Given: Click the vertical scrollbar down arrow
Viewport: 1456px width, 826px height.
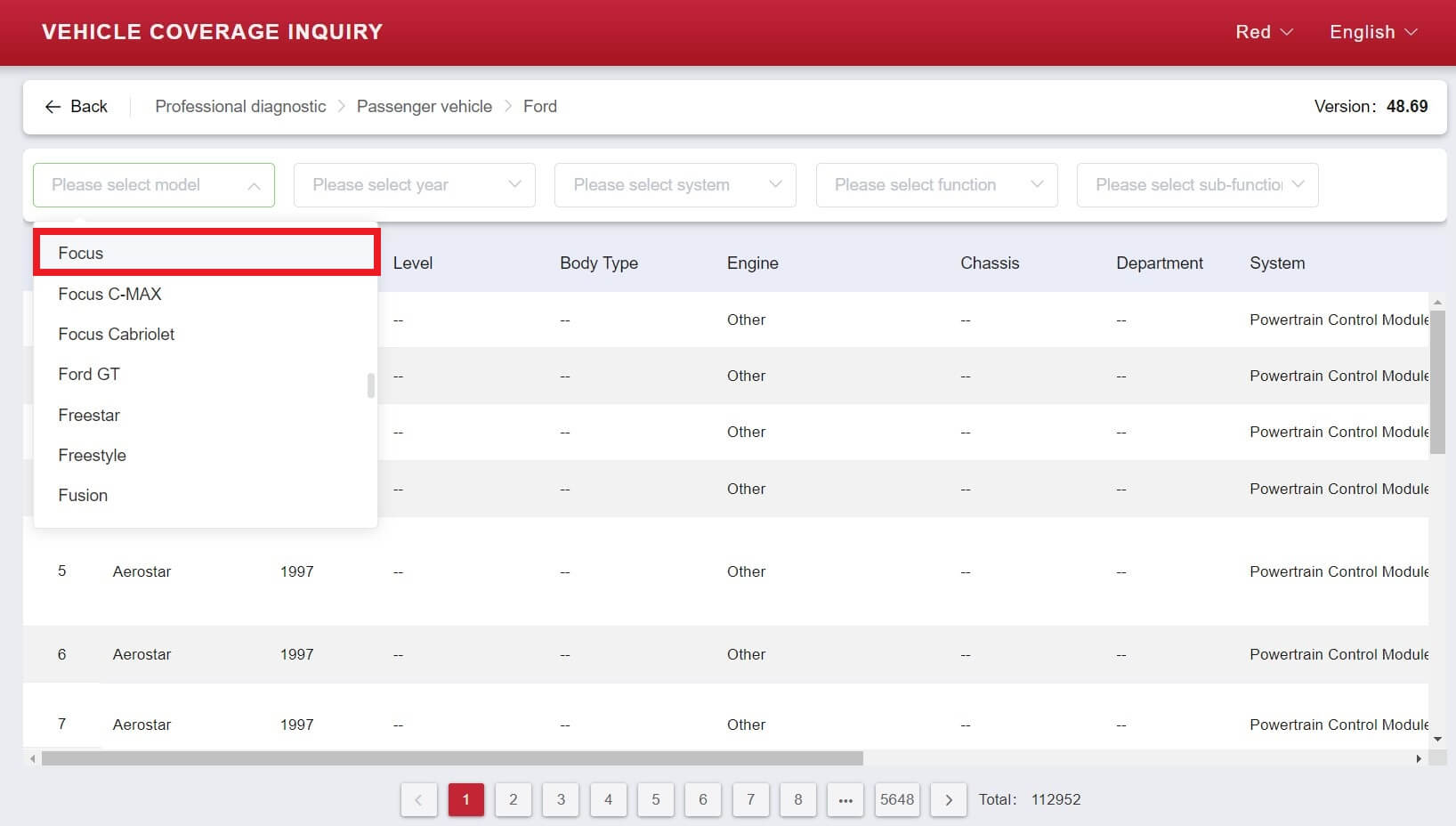Looking at the screenshot, I should (1437, 739).
